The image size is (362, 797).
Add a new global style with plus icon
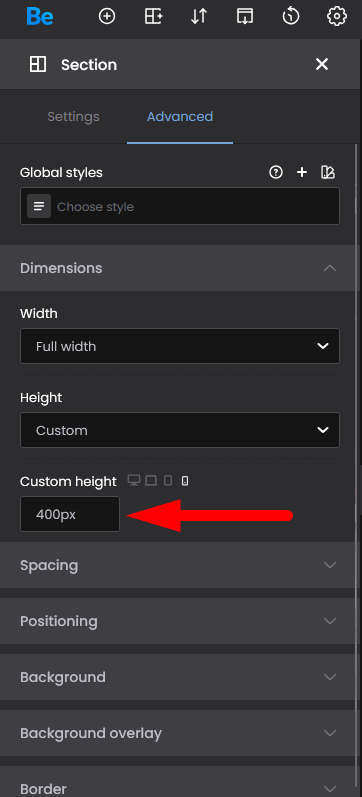tap(302, 172)
